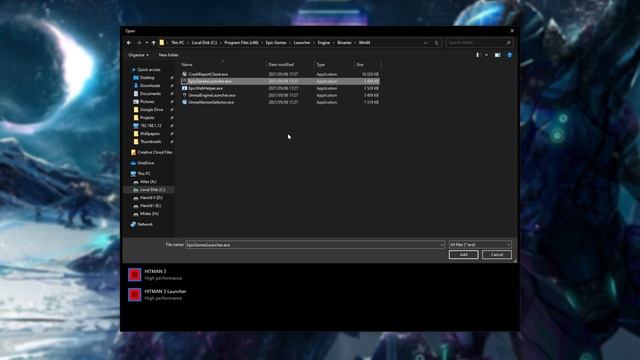Select EpicGamesLauncher.exe file
Screen dimensions: 640x360
pos(280,81)
